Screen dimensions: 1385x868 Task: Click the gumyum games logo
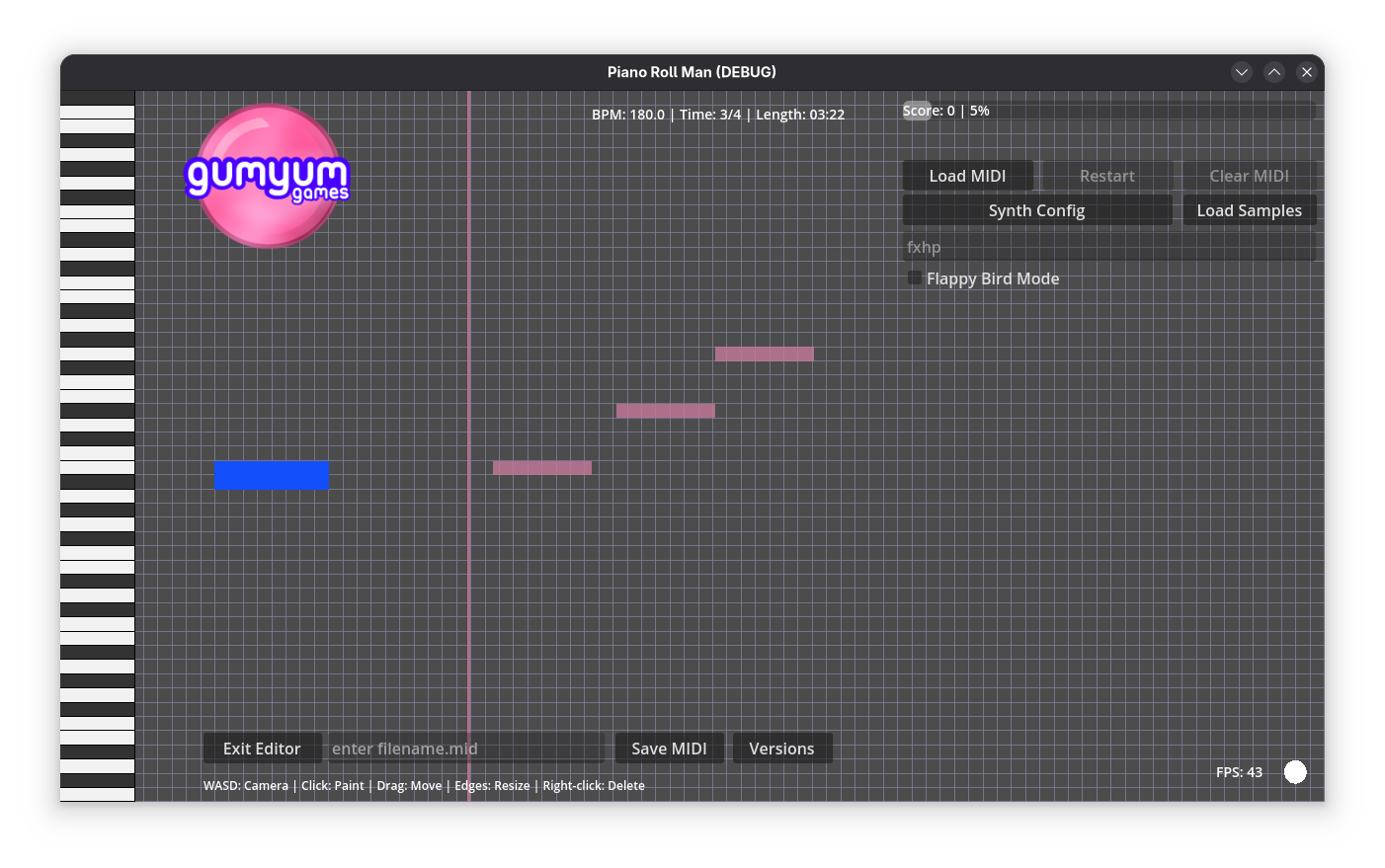pos(268,176)
